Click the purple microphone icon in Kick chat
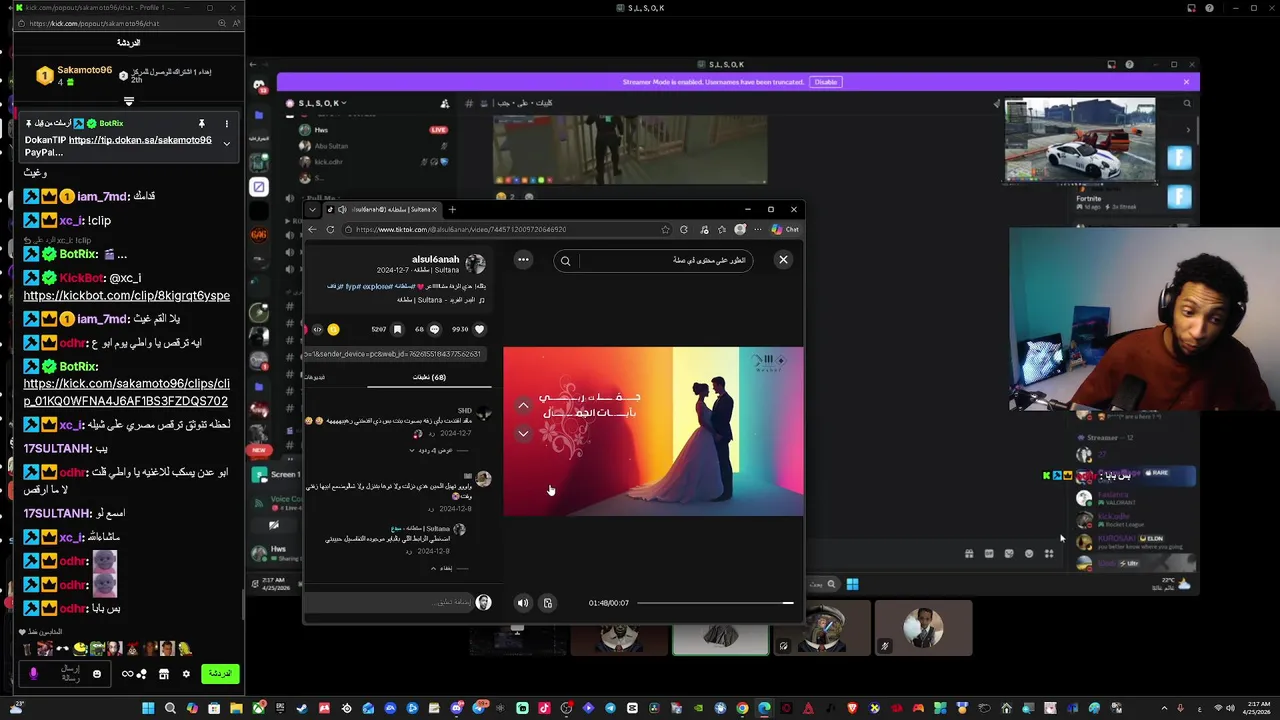This screenshot has height=720, width=1280. pyautogui.click(x=33, y=674)
